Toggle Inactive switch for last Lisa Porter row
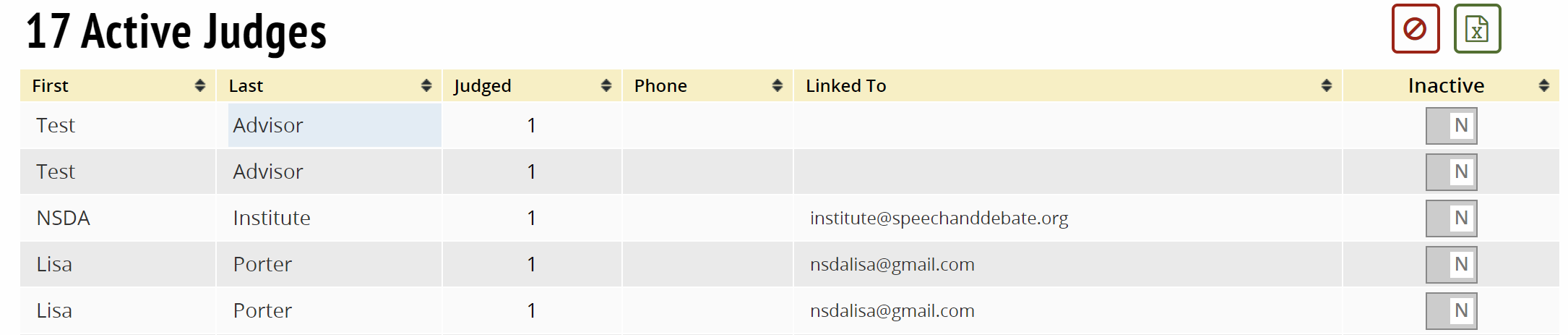1568x335 pixels. (1451, 311)
